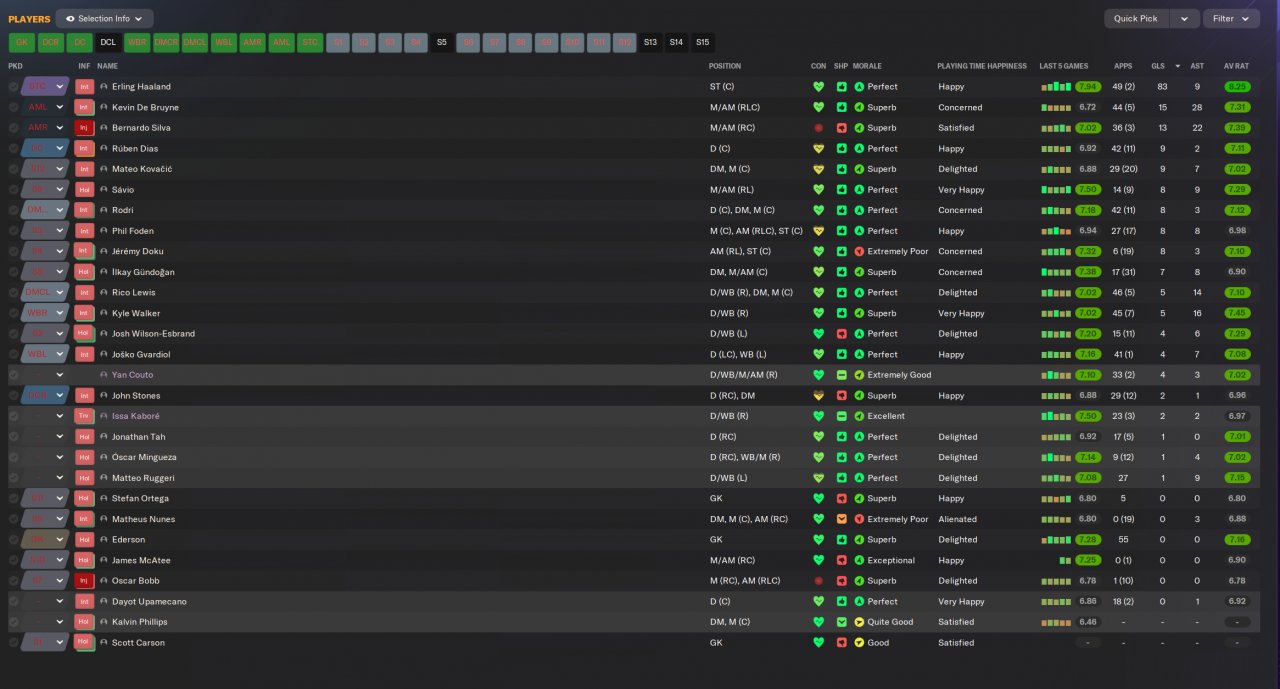Click the condition heart icon for Erling Haaland

(x=819, y=87)
